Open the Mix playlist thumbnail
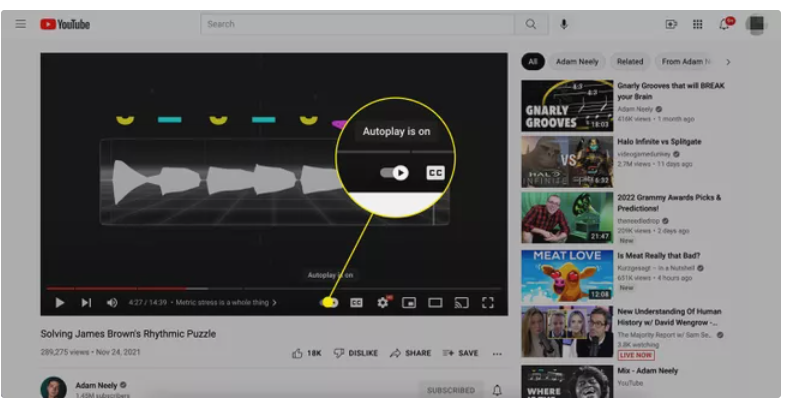This screenshot has width=798, height=410. coord(567,382)
